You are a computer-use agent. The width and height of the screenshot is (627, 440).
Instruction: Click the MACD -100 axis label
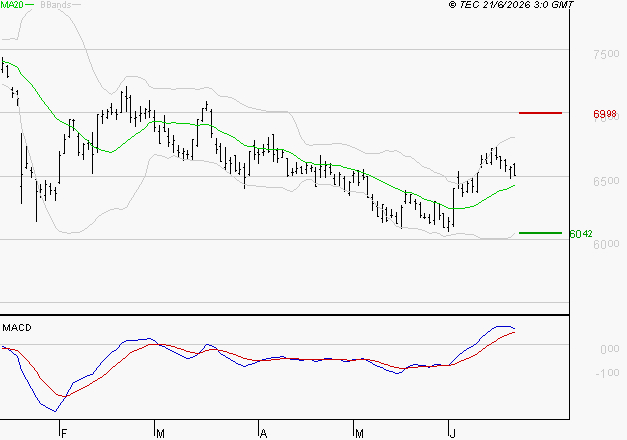pyautogui.click(x=607, y=373)
